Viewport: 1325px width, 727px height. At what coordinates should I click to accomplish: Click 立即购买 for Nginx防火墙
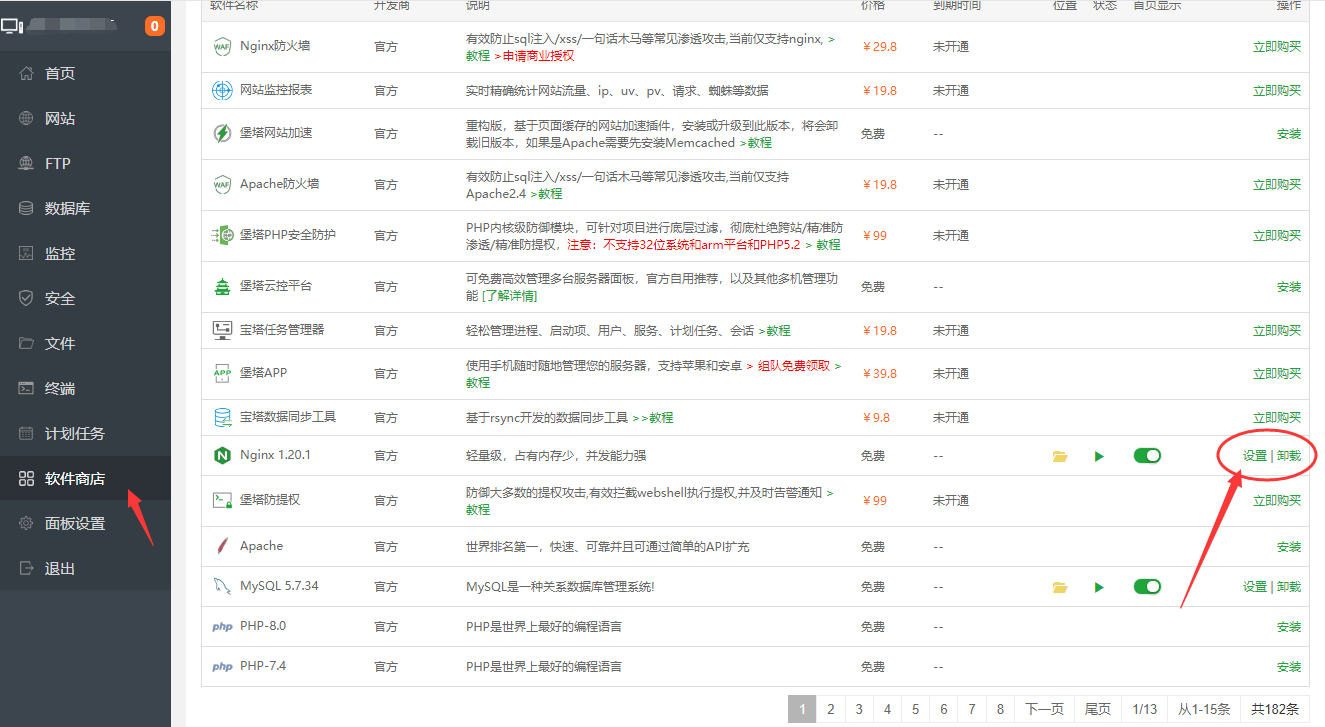pyautogui.click(x=1277, y=46)
